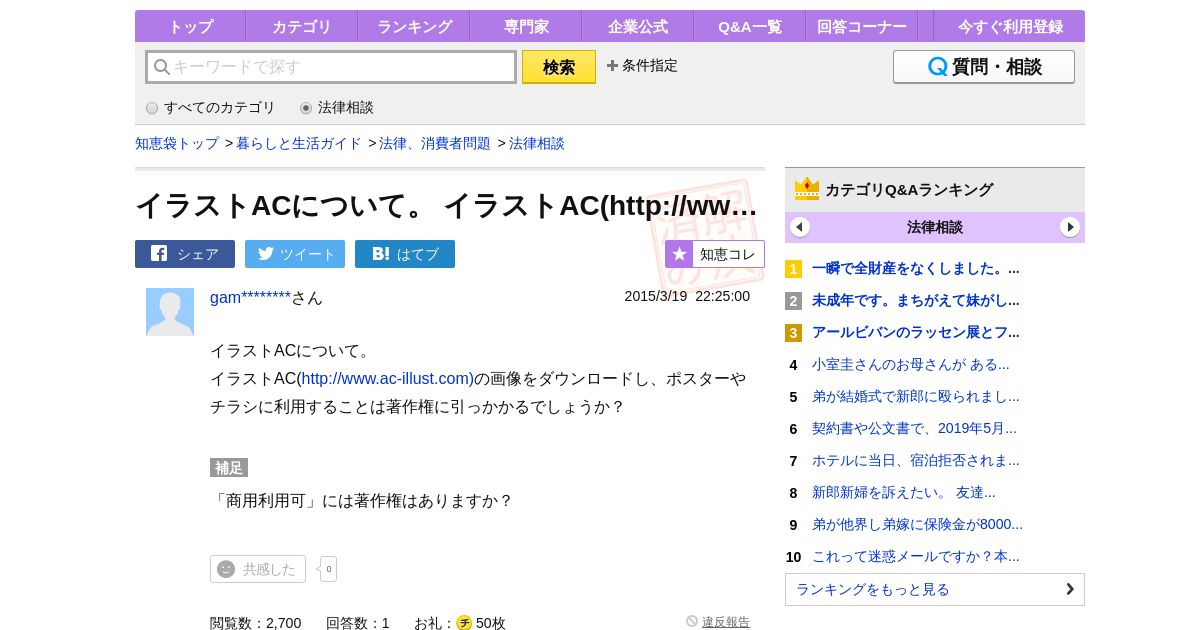Open the Q&A一覧 tab
The image size is (1200, 630).
click(x=750, y=26)
